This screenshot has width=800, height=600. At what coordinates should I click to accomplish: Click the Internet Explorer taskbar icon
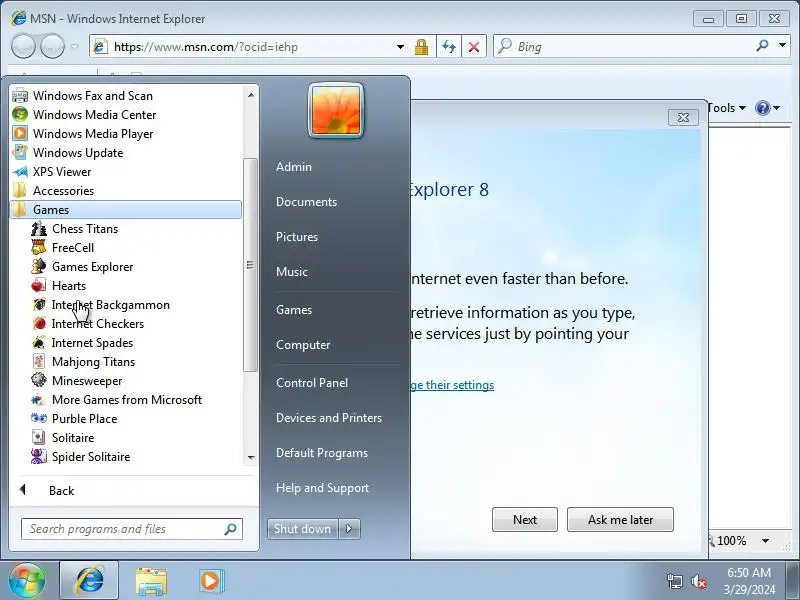click(89, 580)
